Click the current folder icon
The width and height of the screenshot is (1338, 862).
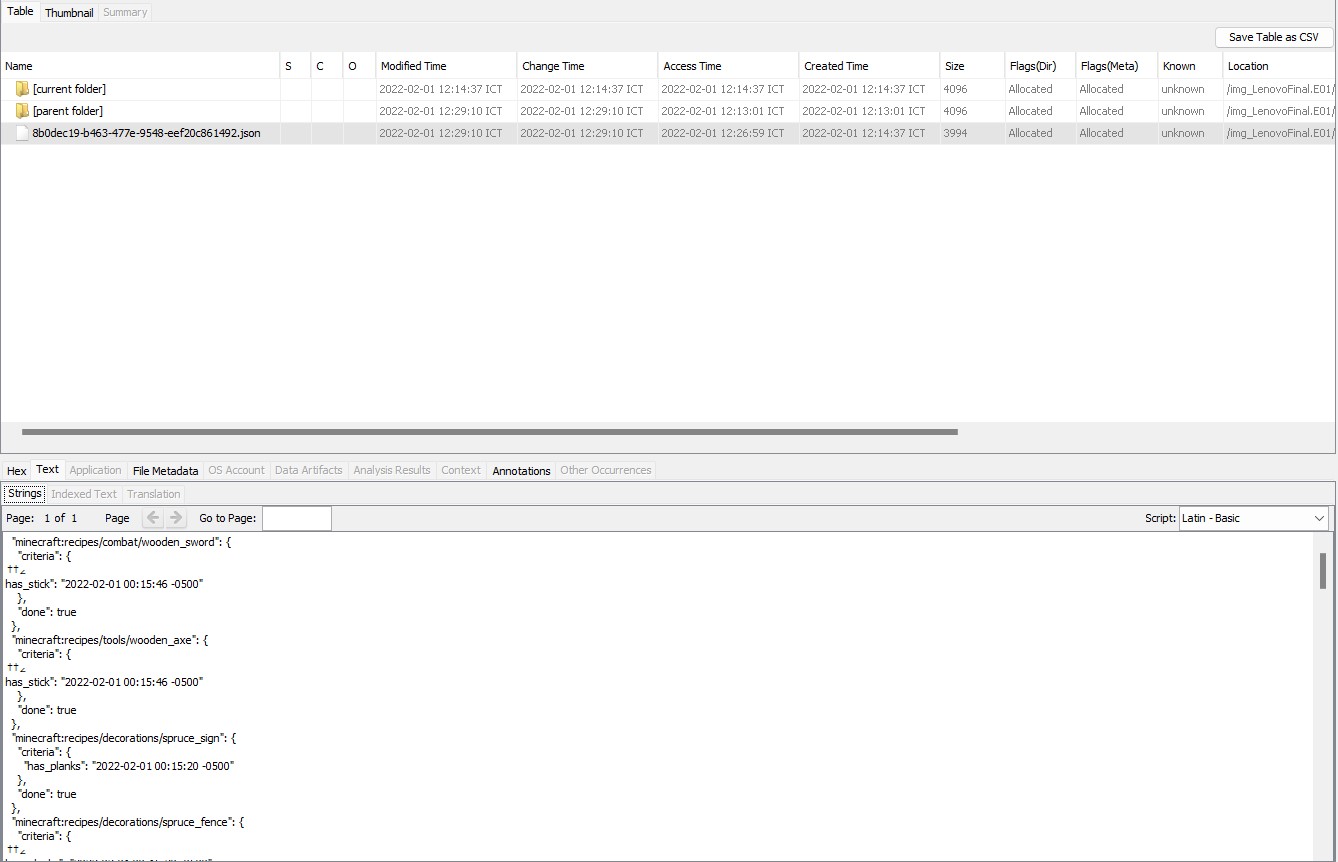tap(22, 89)
